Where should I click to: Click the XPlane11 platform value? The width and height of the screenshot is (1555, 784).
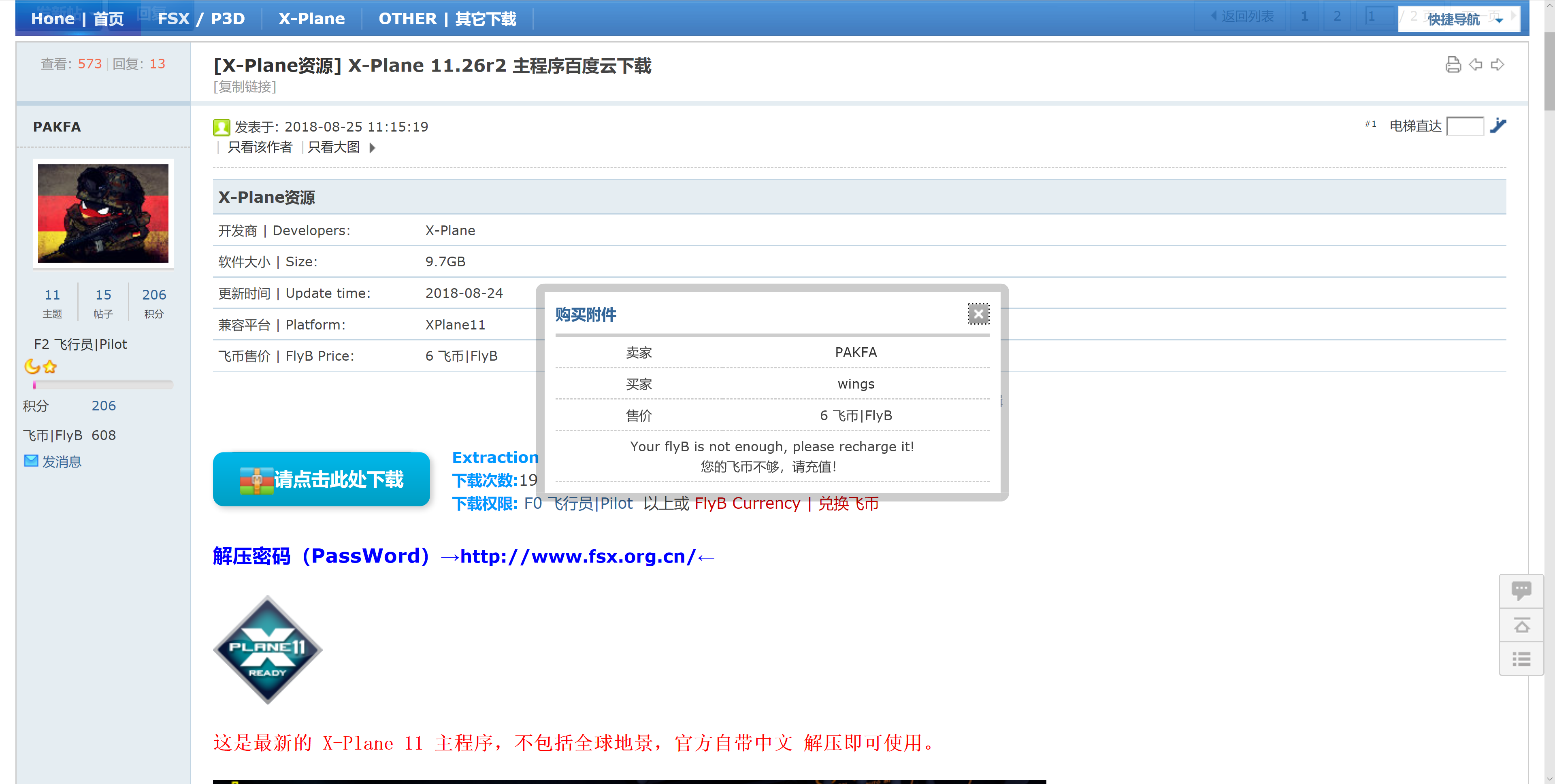(x=455, y=325)
